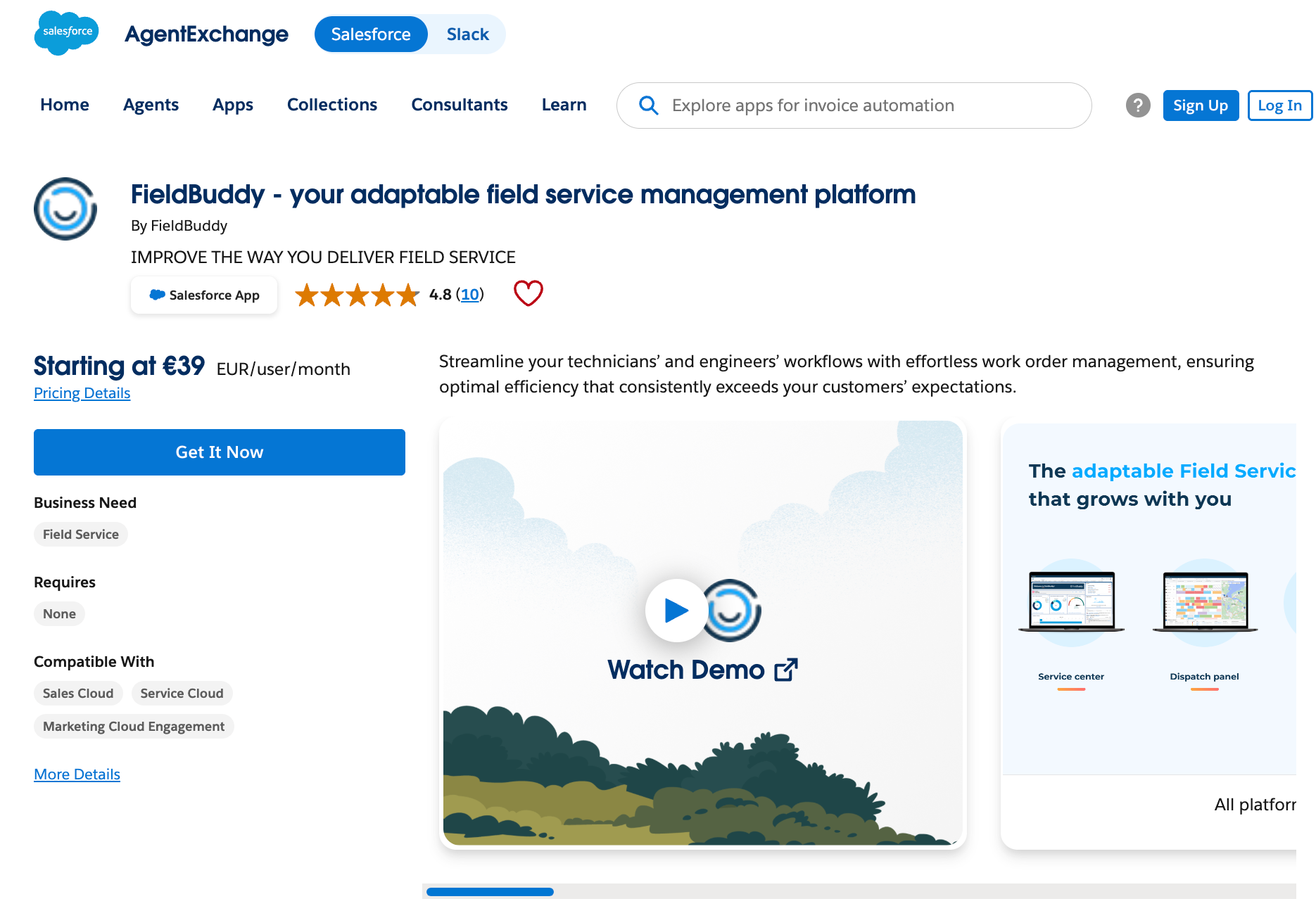The width and height of the screenshot is (1316, 906).
Task: Click the By FieldBuddy publisher text
Action: 179,226
